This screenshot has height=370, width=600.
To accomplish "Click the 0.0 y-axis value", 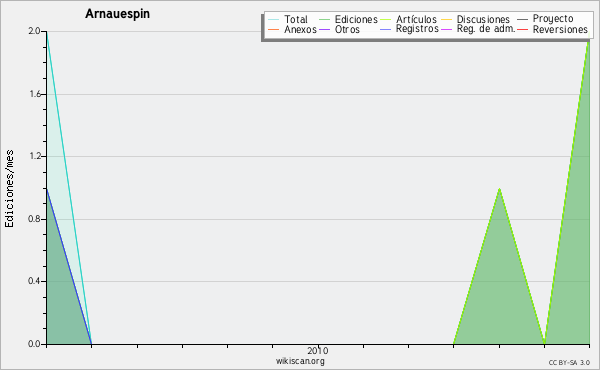I will point(34,344).
